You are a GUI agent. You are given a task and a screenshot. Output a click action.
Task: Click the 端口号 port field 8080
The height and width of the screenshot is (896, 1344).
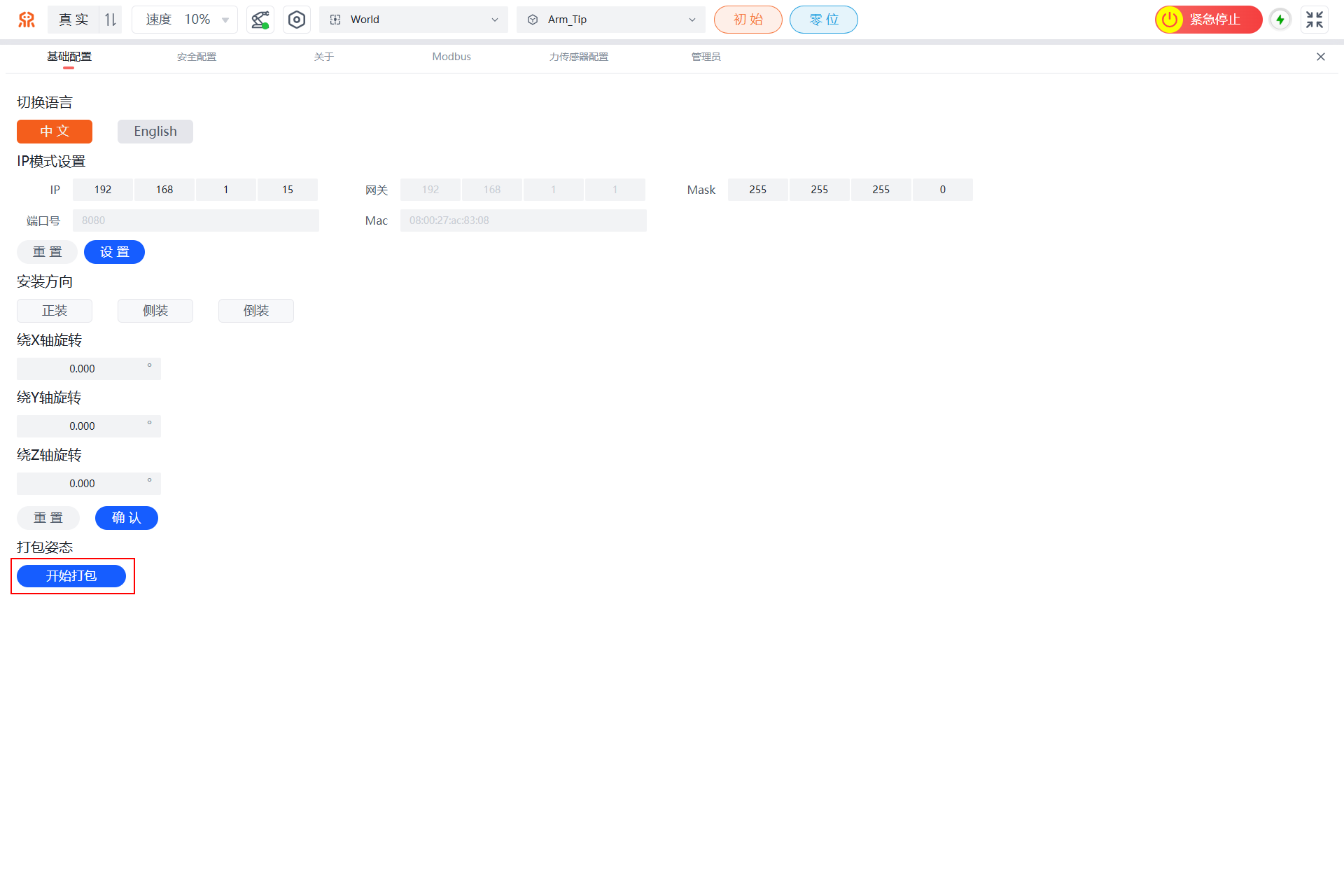click(196, 220)
